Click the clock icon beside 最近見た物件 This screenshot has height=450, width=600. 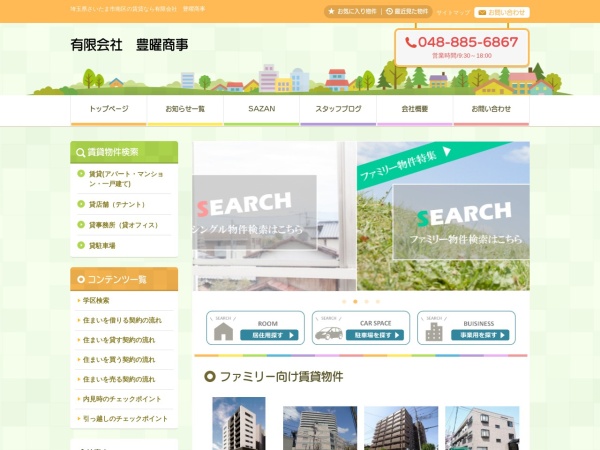click(389, 11)
